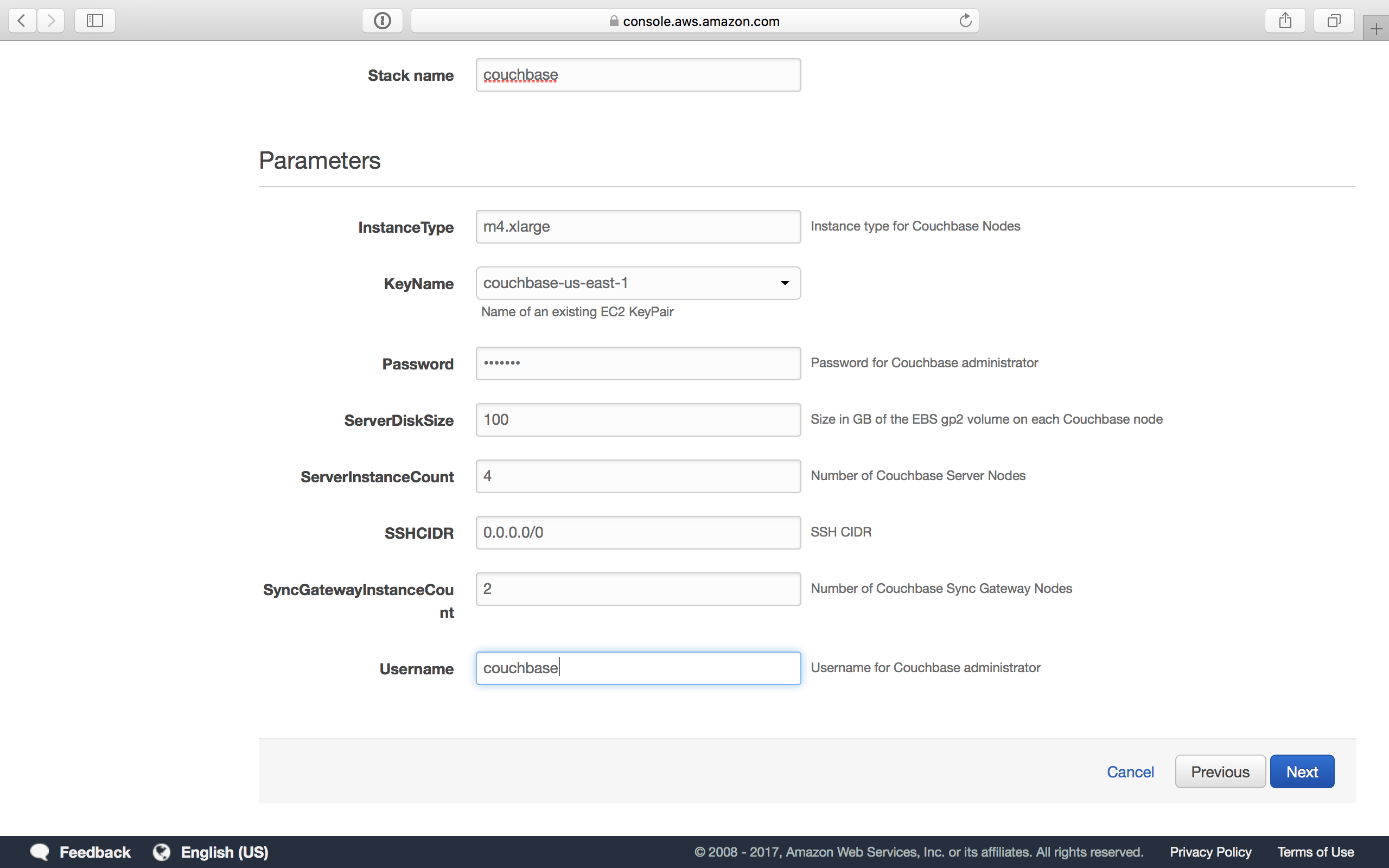
Task: Toggle the Safari sidebar icon
Action: (95, 21)
